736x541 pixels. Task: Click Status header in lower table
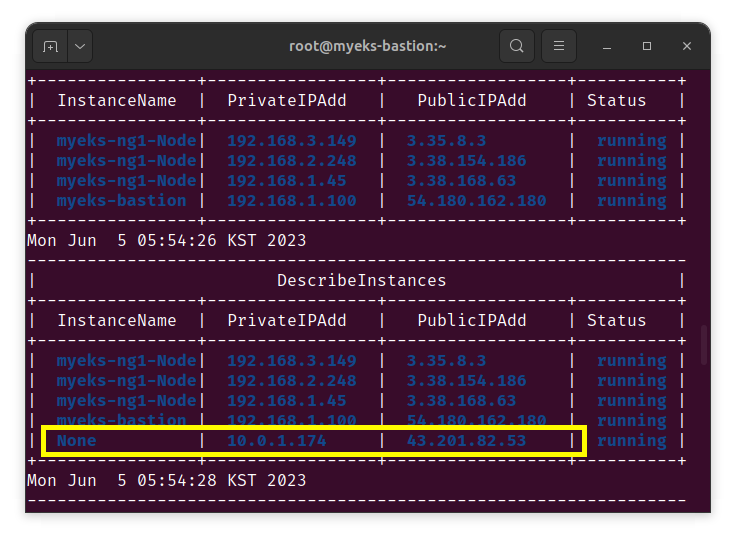click(x=616, y=320)
